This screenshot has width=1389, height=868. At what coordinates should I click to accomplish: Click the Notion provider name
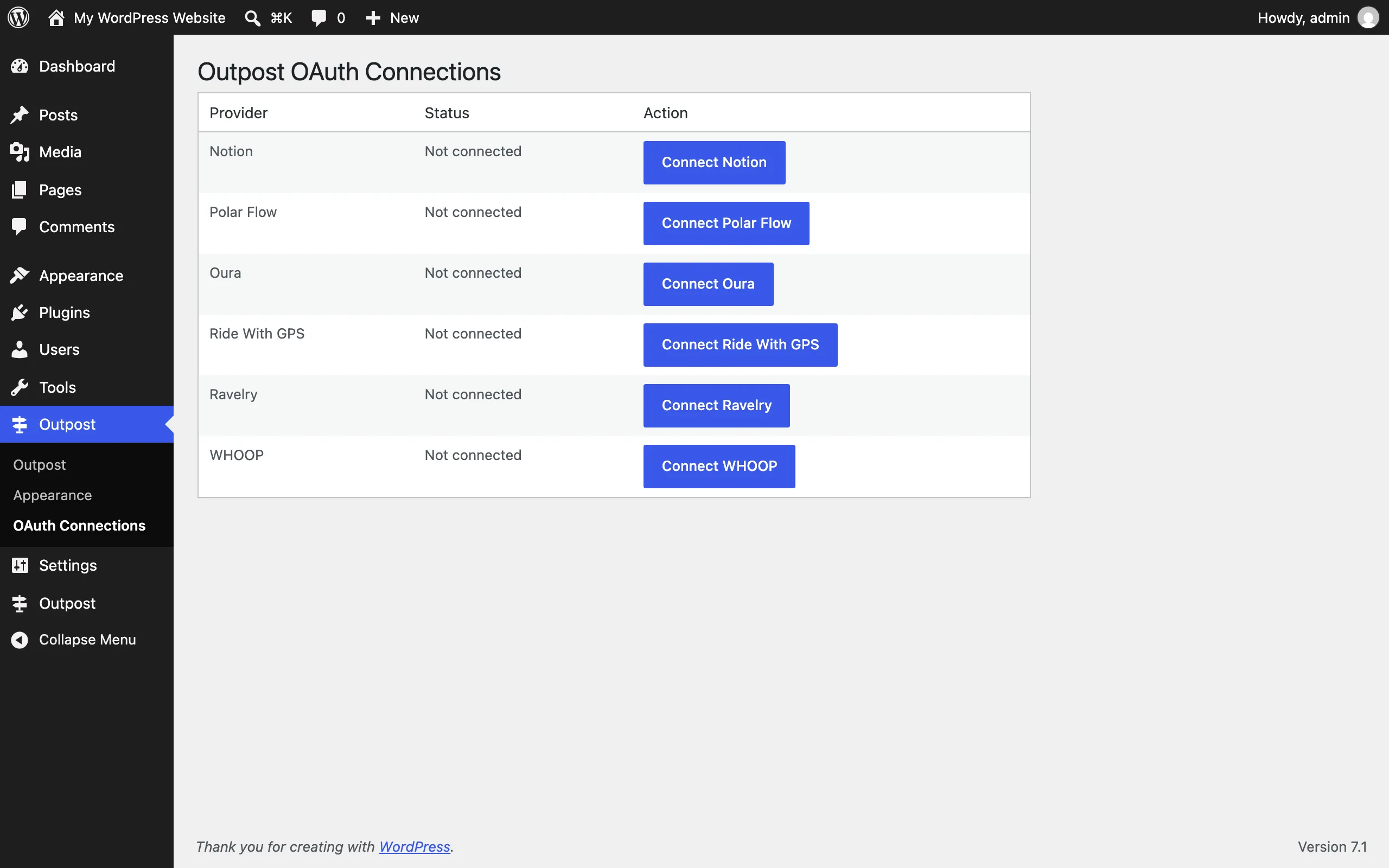click(231, 151)
